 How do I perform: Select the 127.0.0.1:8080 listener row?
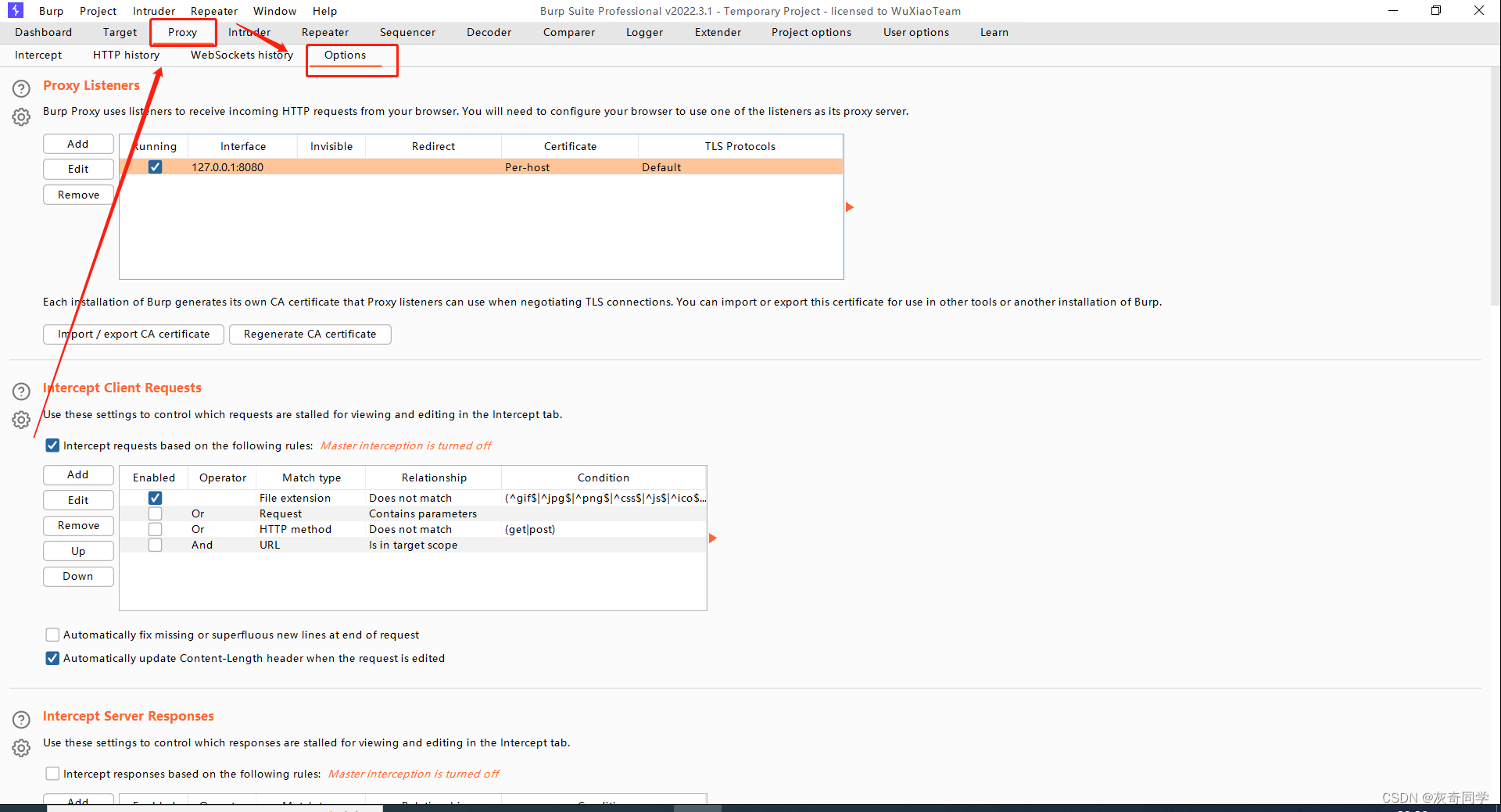(x=481, y=167)
